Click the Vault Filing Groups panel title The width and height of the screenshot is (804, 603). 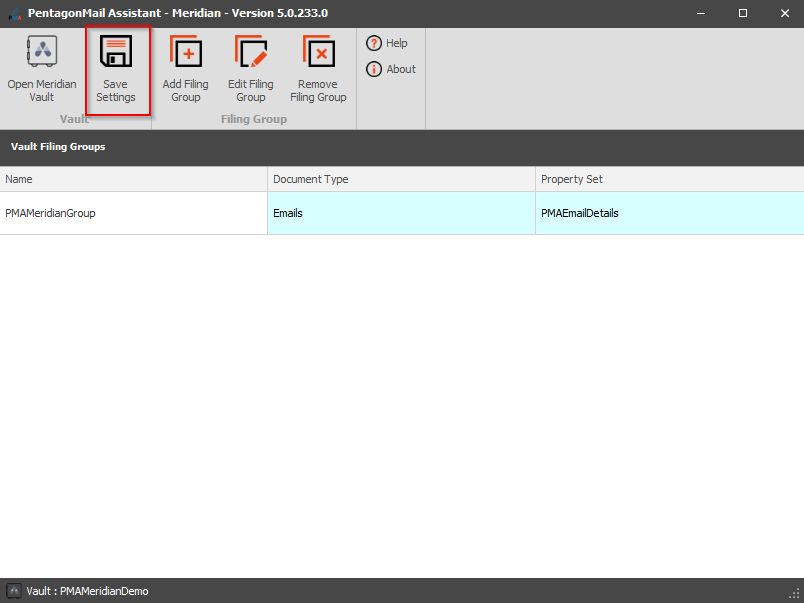point(58,147)
